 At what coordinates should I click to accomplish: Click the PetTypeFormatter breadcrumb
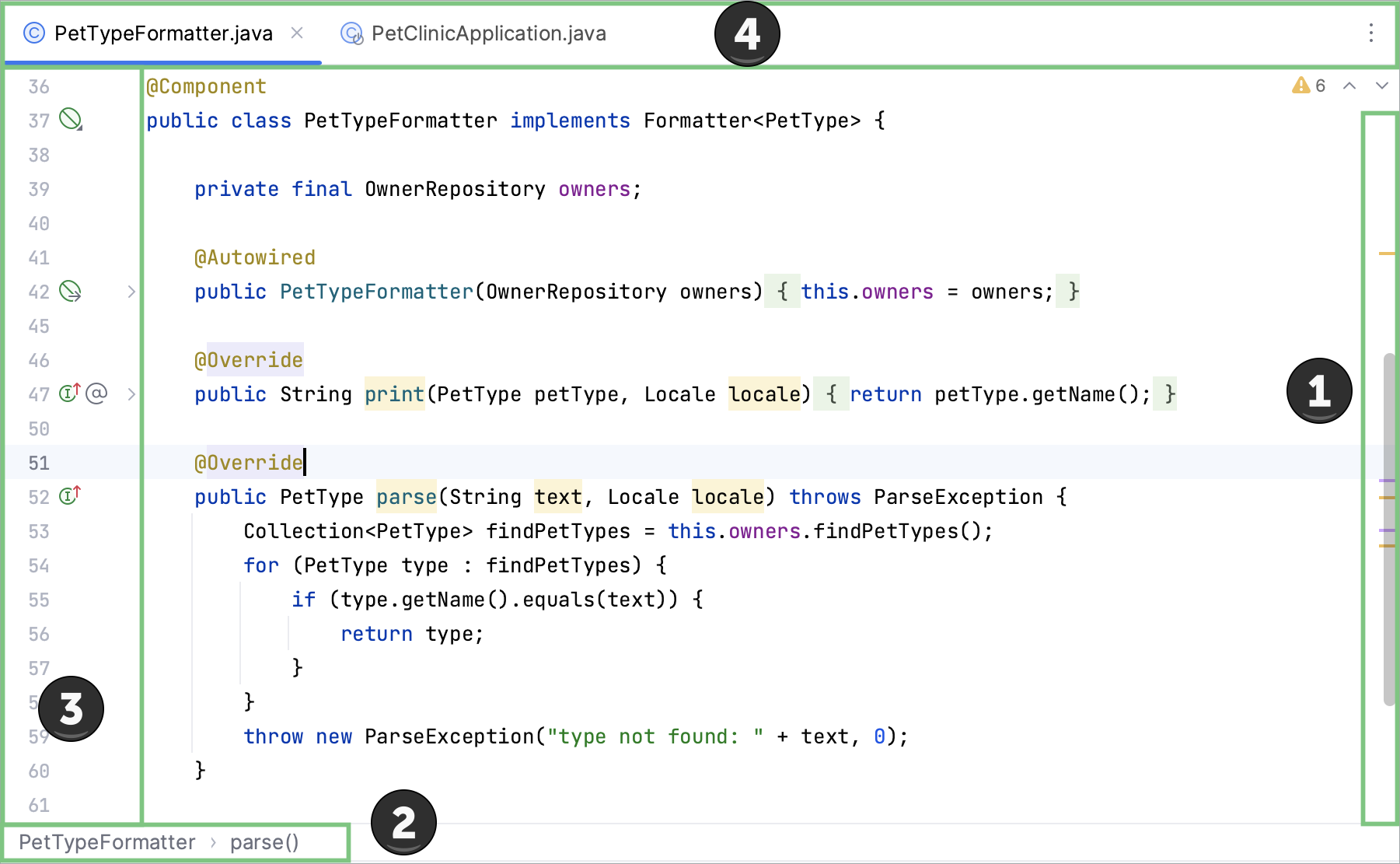107,842
